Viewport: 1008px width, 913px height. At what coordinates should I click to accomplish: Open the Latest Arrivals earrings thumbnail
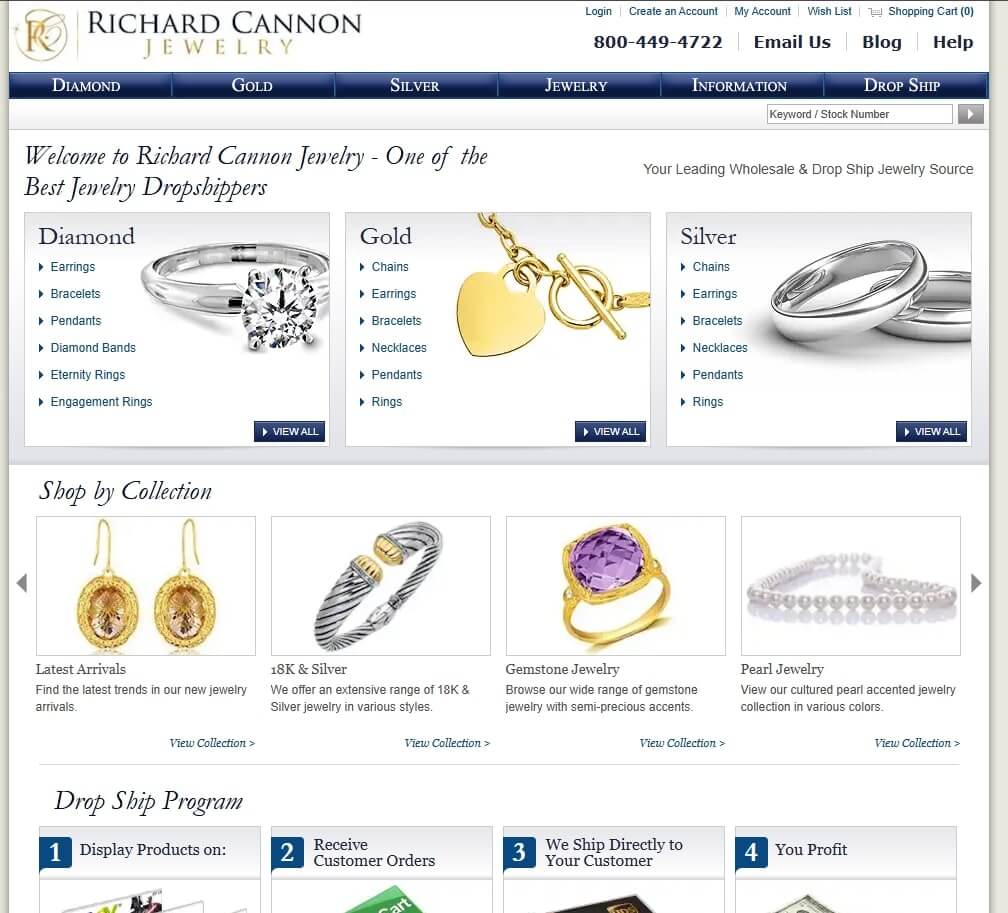point(146,586)
